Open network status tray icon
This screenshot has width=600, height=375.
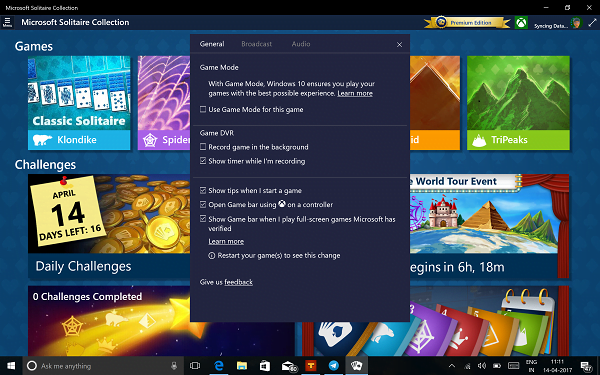coord(467,366)
